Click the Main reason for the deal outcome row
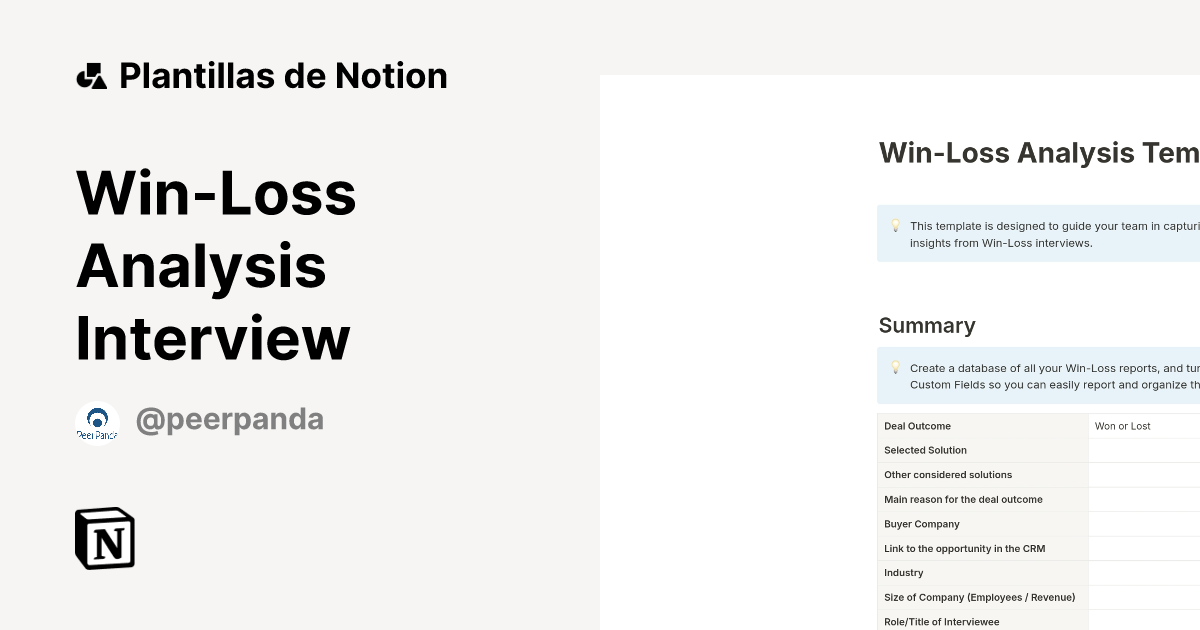 [x=963, y=500]
